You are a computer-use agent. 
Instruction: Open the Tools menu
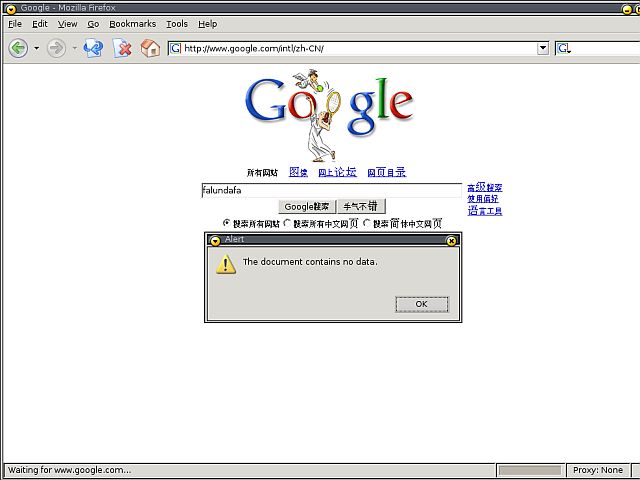coord(177,23)
